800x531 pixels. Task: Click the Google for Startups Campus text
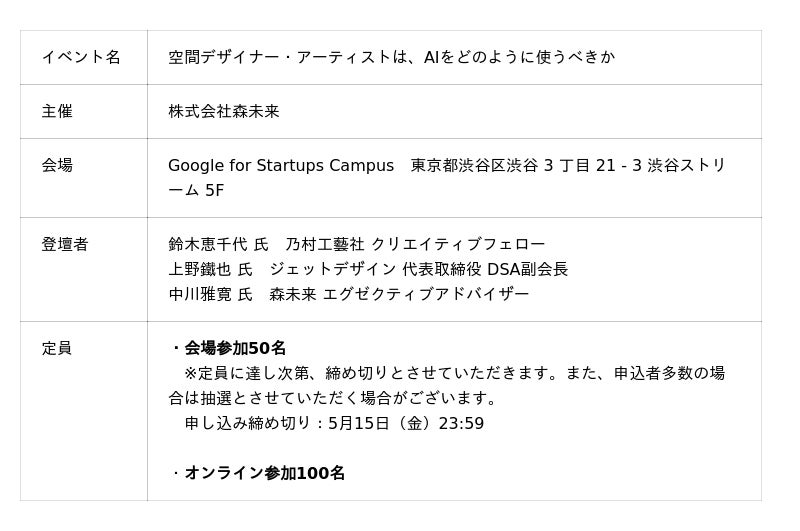281,165
